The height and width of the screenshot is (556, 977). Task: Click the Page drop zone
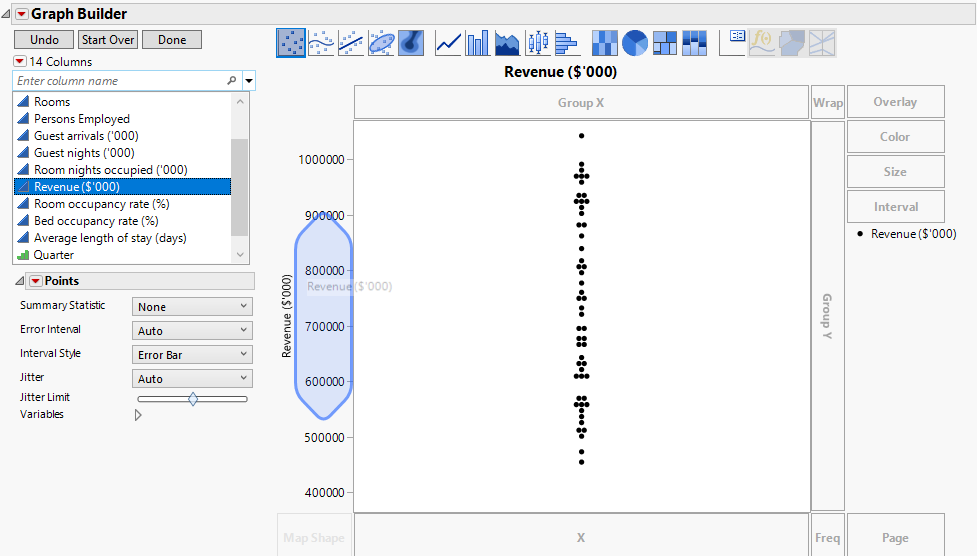(895, 537)
